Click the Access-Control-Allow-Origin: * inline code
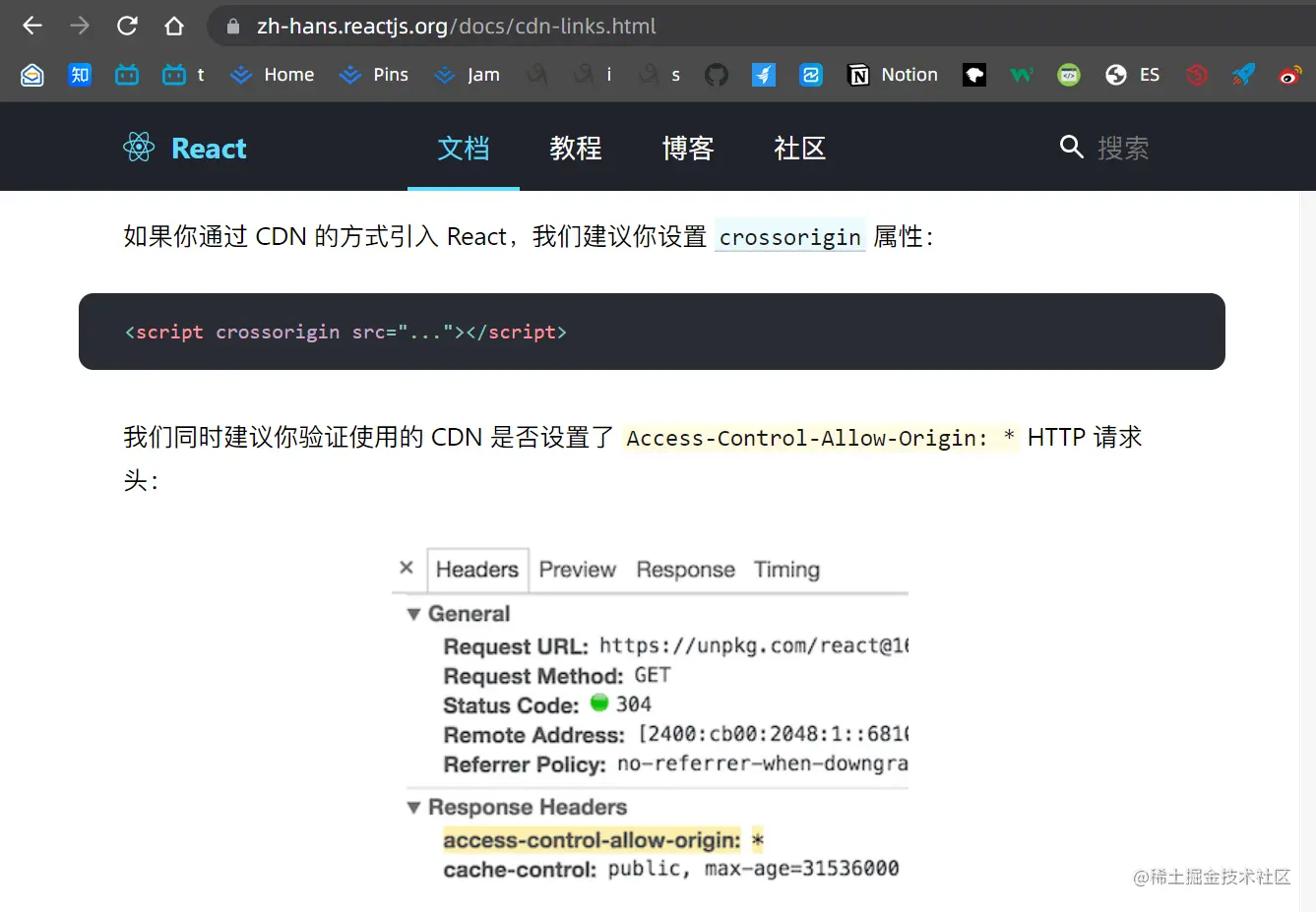 tap(821, 438)
